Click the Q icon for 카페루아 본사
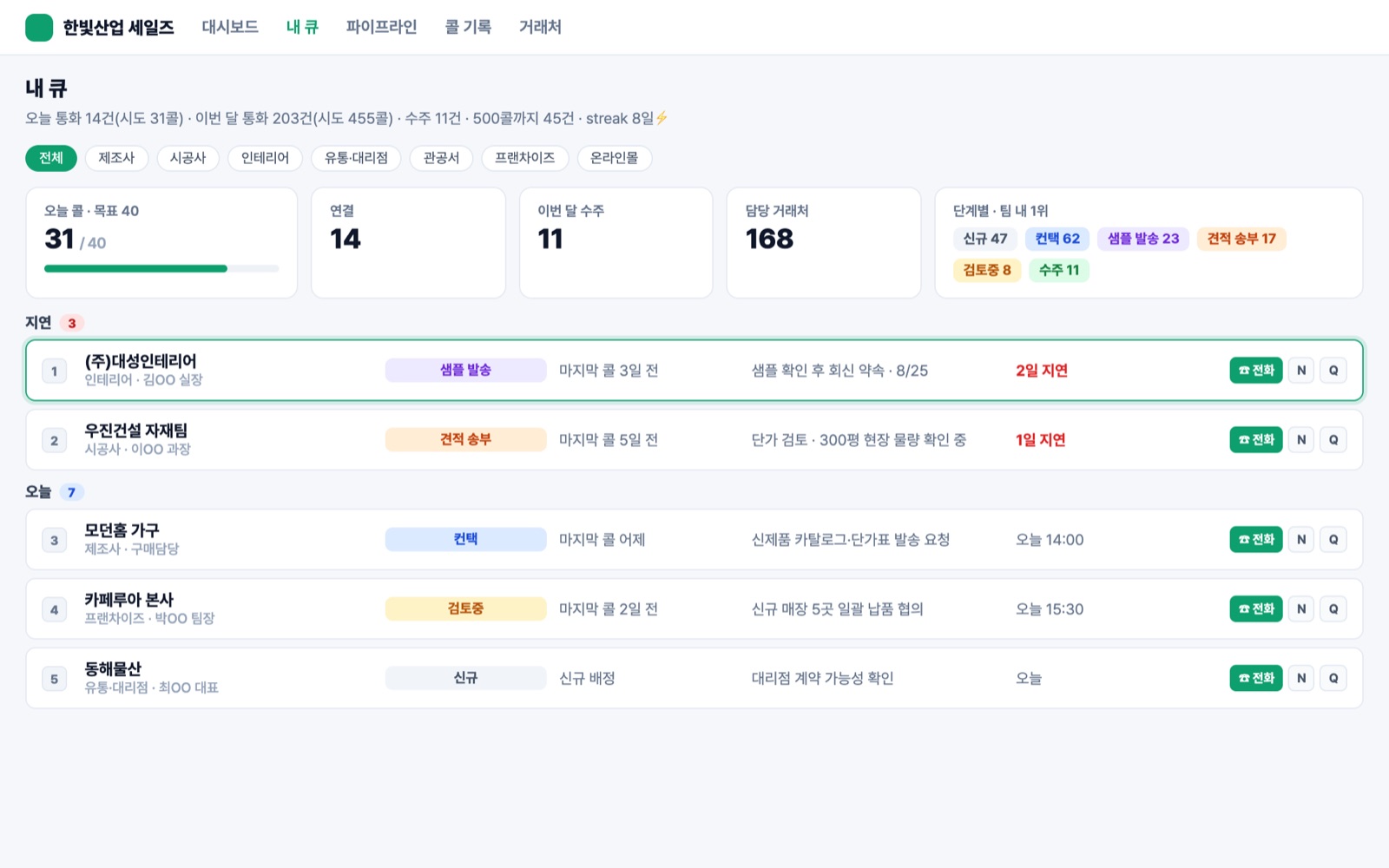1389x868 pixels. coord(1333,609)
